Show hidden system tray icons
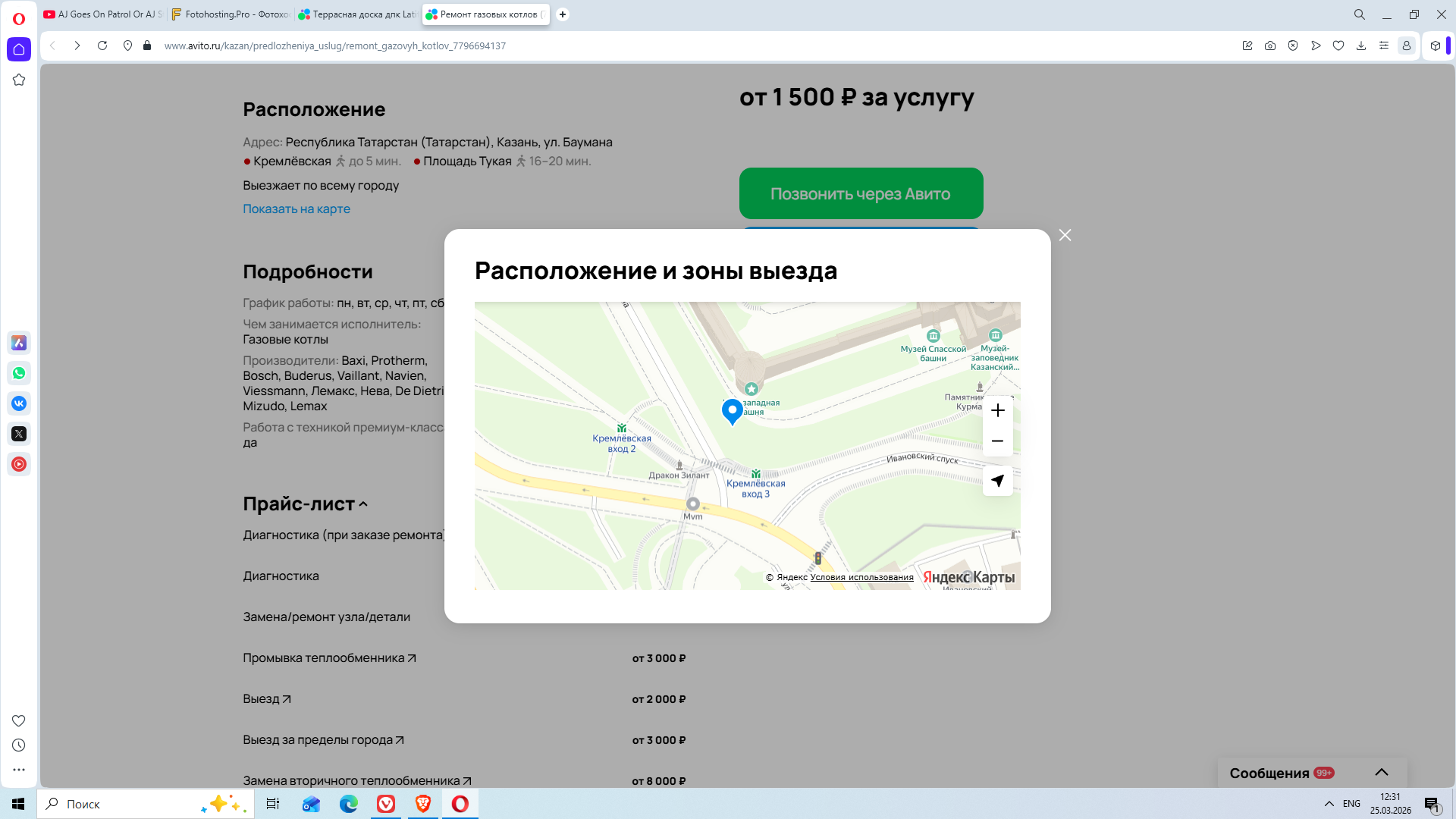Screen dimensions: 1456x819 [1329, 804]
